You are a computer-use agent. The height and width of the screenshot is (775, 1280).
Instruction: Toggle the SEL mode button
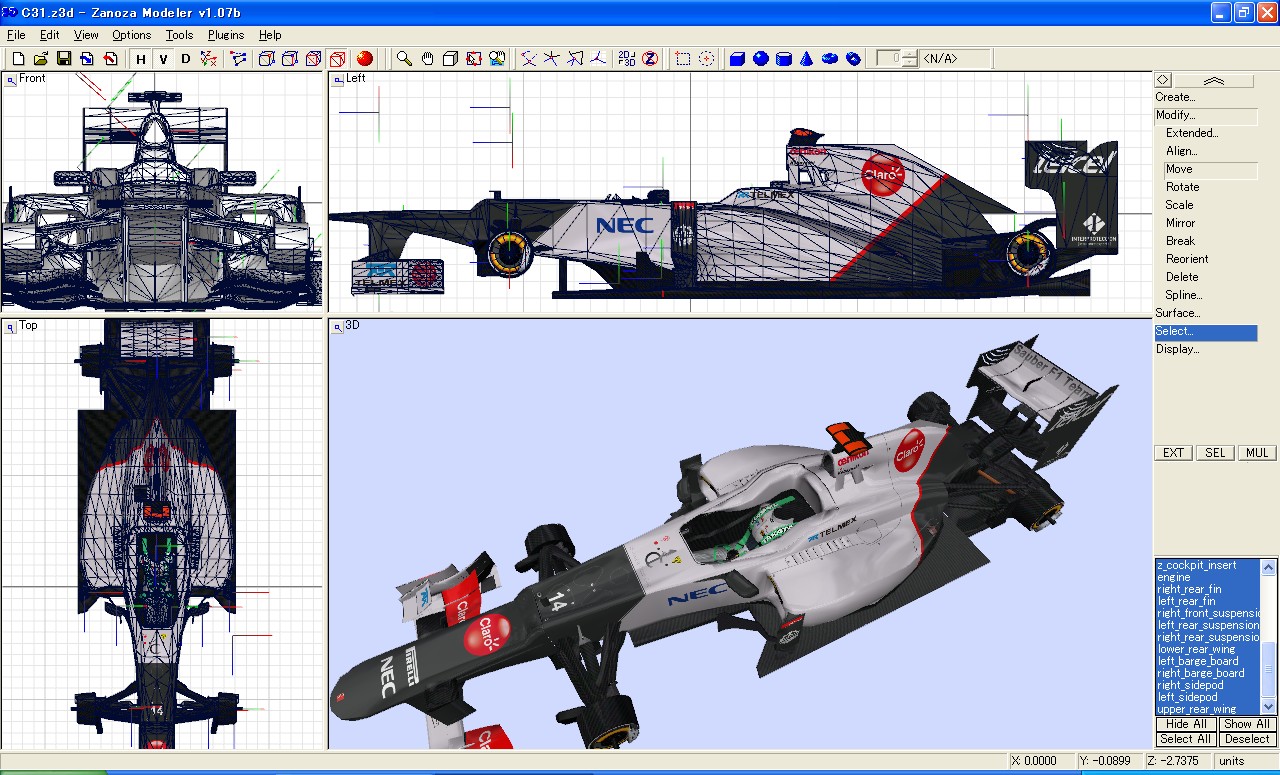(1215, 453)
